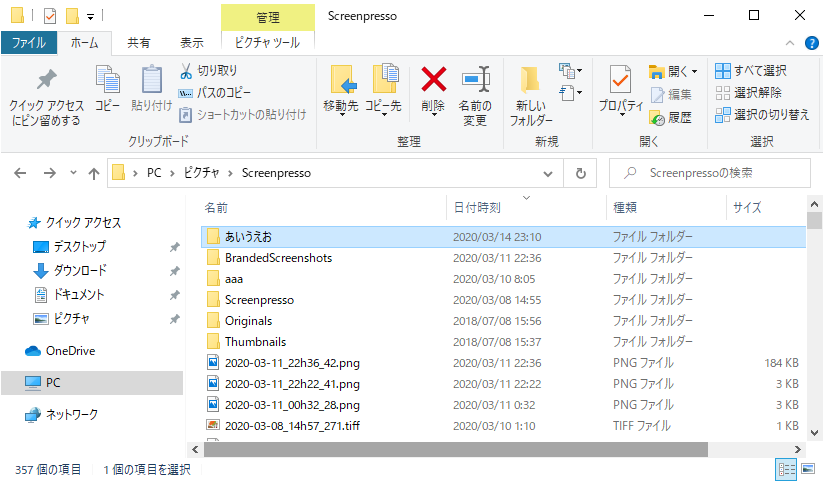Sort by 日付時刻 column header
Viewport: 824px width, 482px height.
coord(477,208)
